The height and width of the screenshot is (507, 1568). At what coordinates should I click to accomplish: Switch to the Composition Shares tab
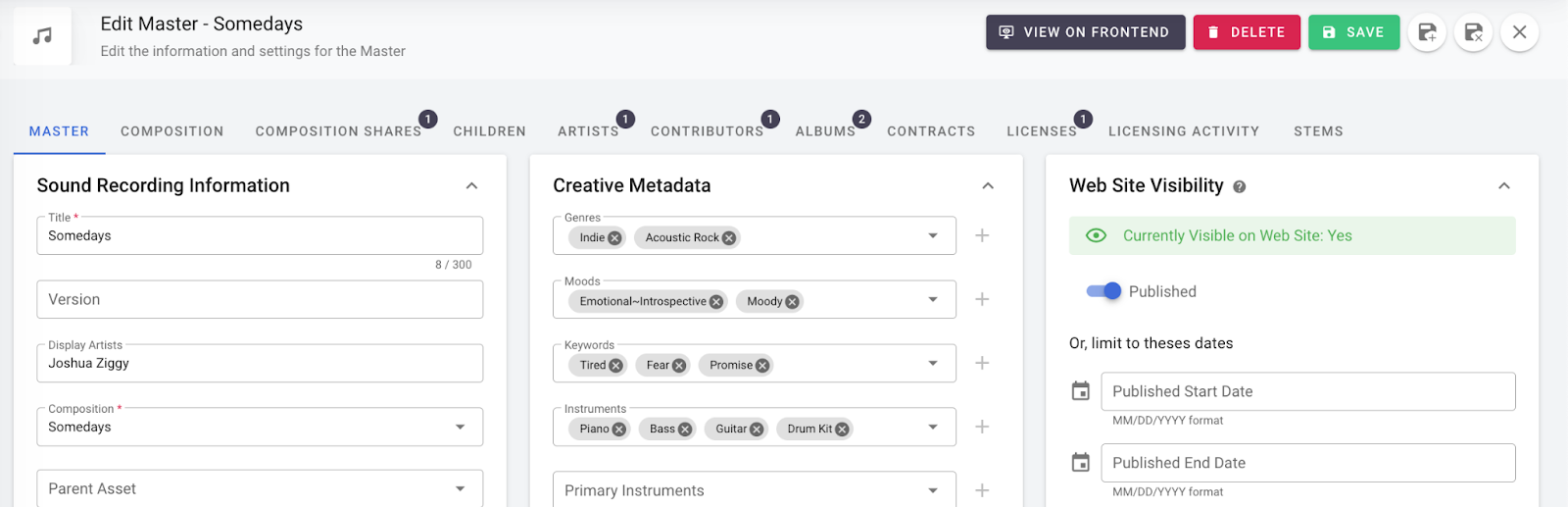click(x=338, y=131)
